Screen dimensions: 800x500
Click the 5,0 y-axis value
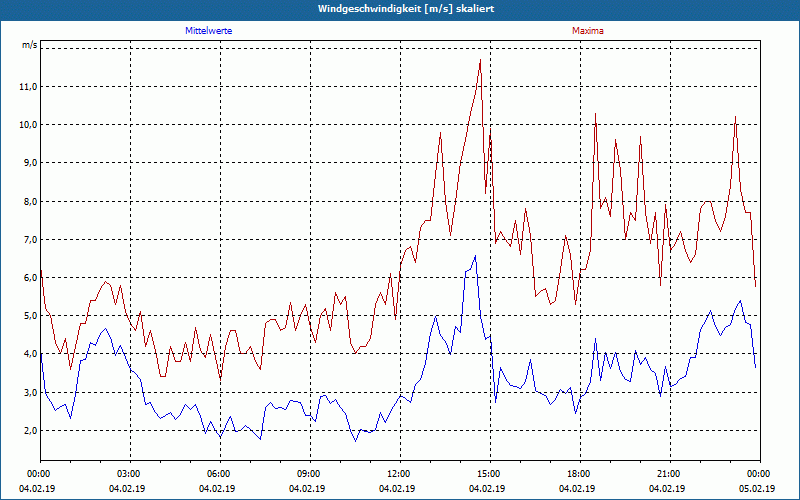[x=30, y=316]
